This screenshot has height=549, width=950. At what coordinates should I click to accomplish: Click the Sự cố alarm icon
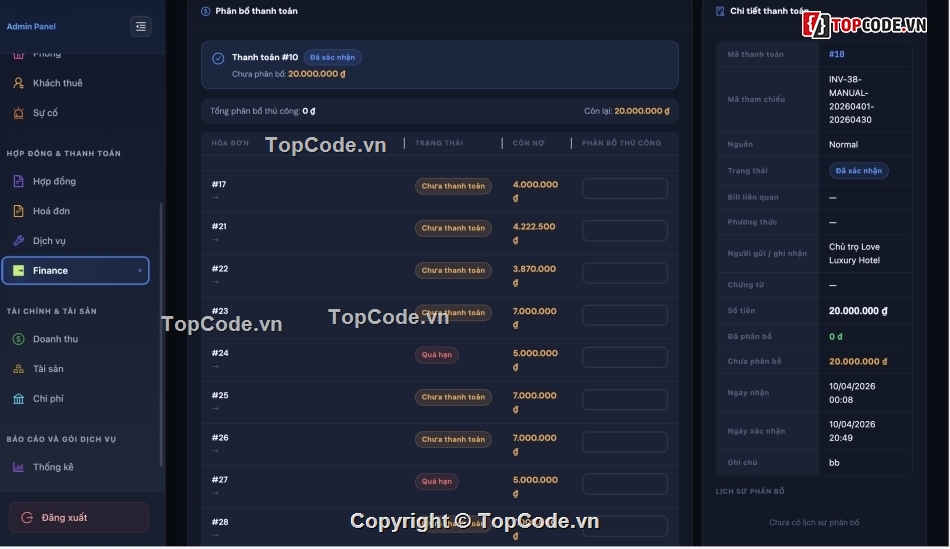click(x=18, y=113)
